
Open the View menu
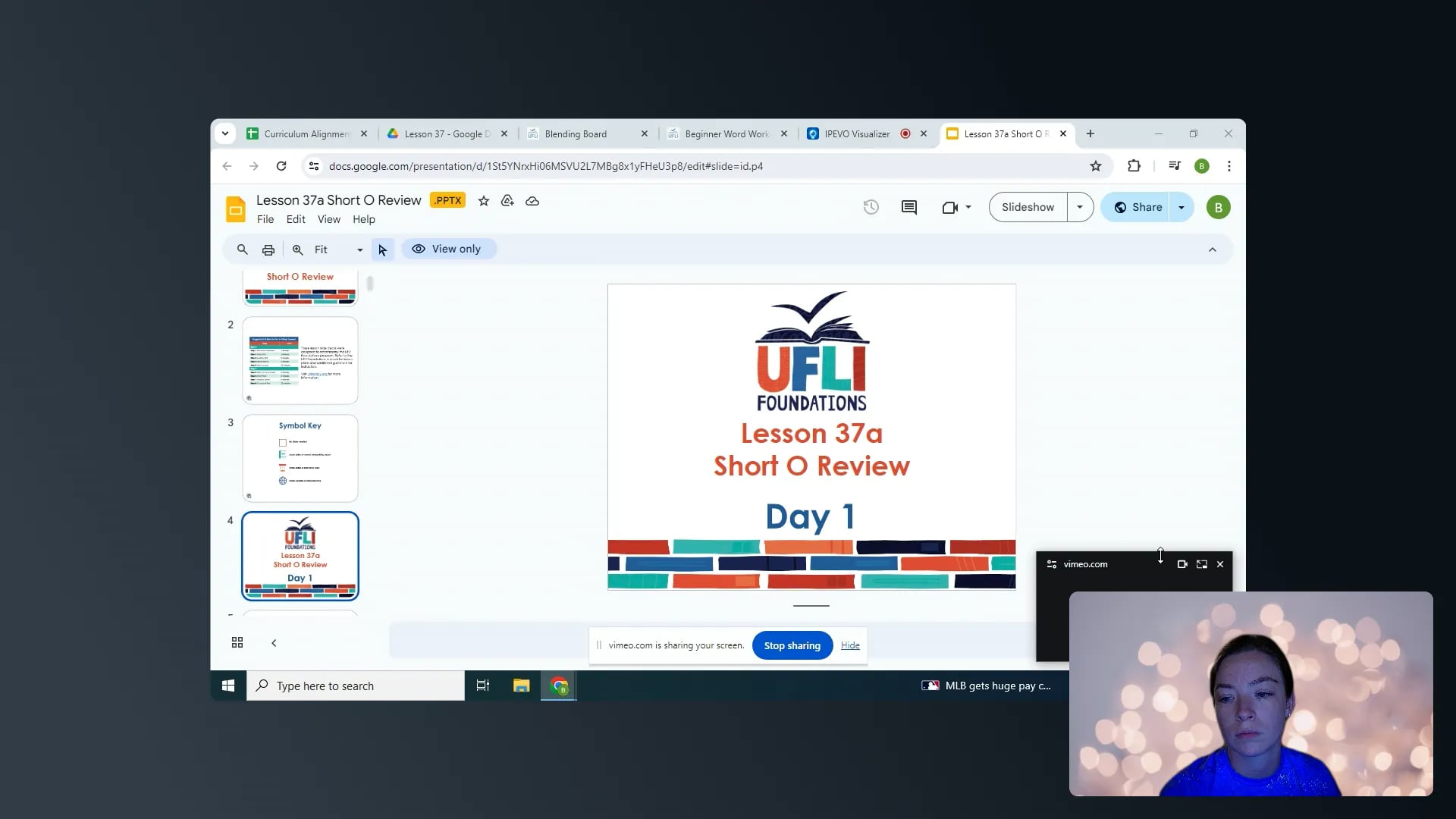pos(328,219)
